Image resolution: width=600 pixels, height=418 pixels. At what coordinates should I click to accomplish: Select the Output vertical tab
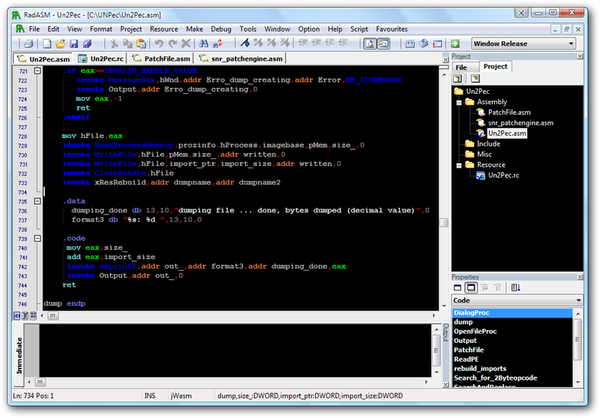coord(445,332)
